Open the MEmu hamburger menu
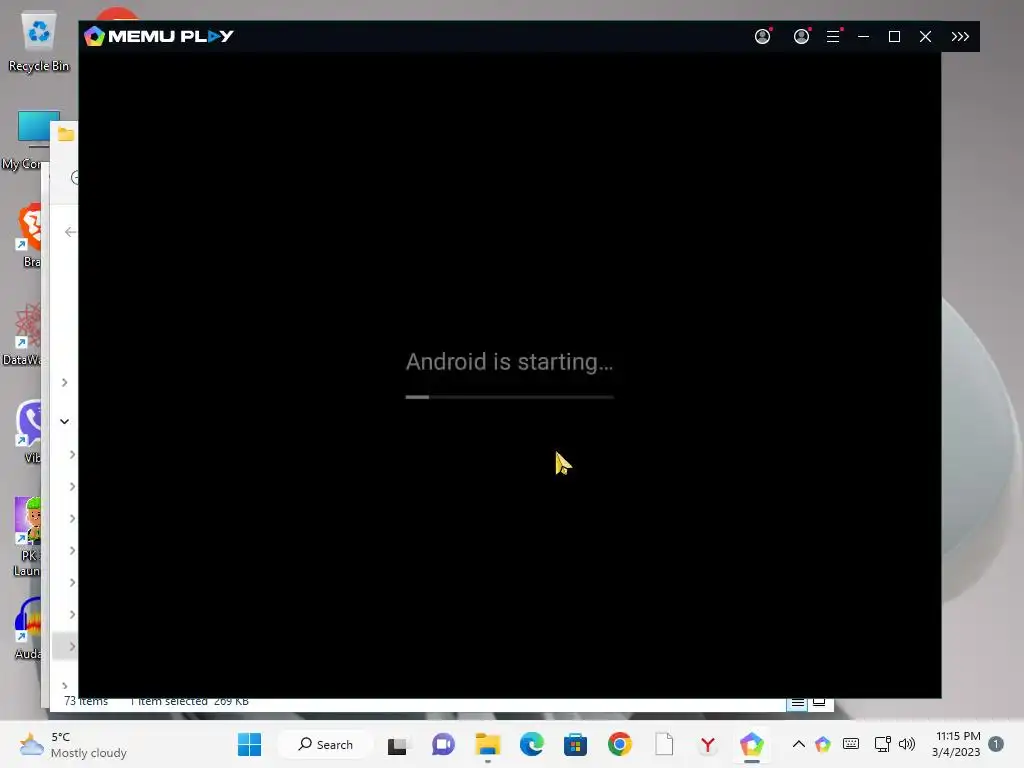The height and width of the screenshot is (768, 1024). coord(833,36)
